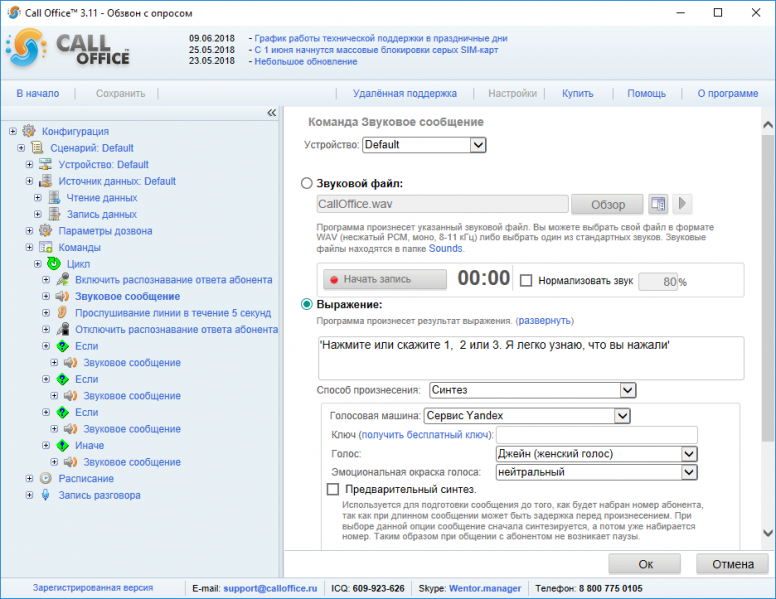The height and width of the screenshot is (599, 776).
Task: Open the standard sounds list icon
Action: (658, 203)
